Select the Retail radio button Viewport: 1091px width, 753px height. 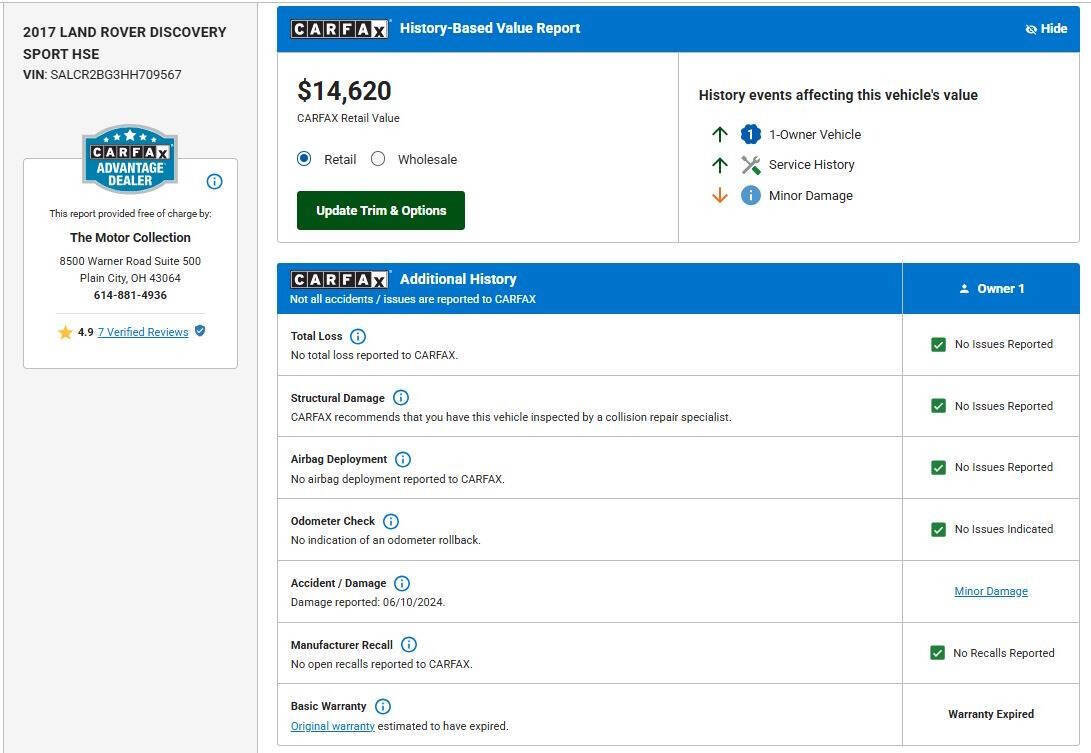click(304, 159)
